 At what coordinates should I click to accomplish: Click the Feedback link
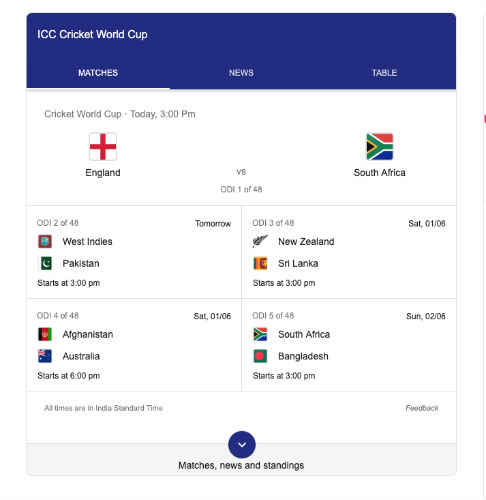(422, 408)
